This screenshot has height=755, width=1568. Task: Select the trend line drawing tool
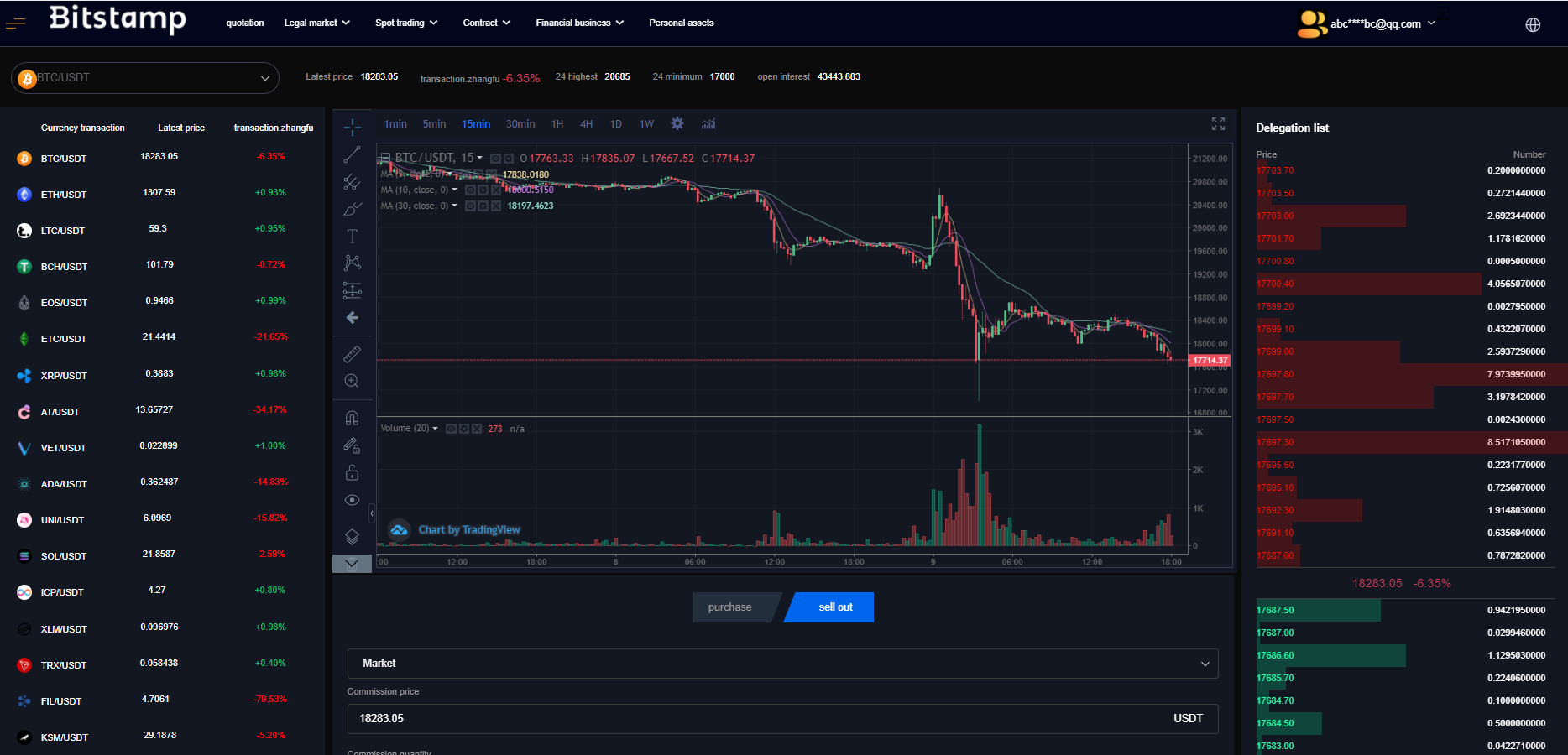point(353,155)
